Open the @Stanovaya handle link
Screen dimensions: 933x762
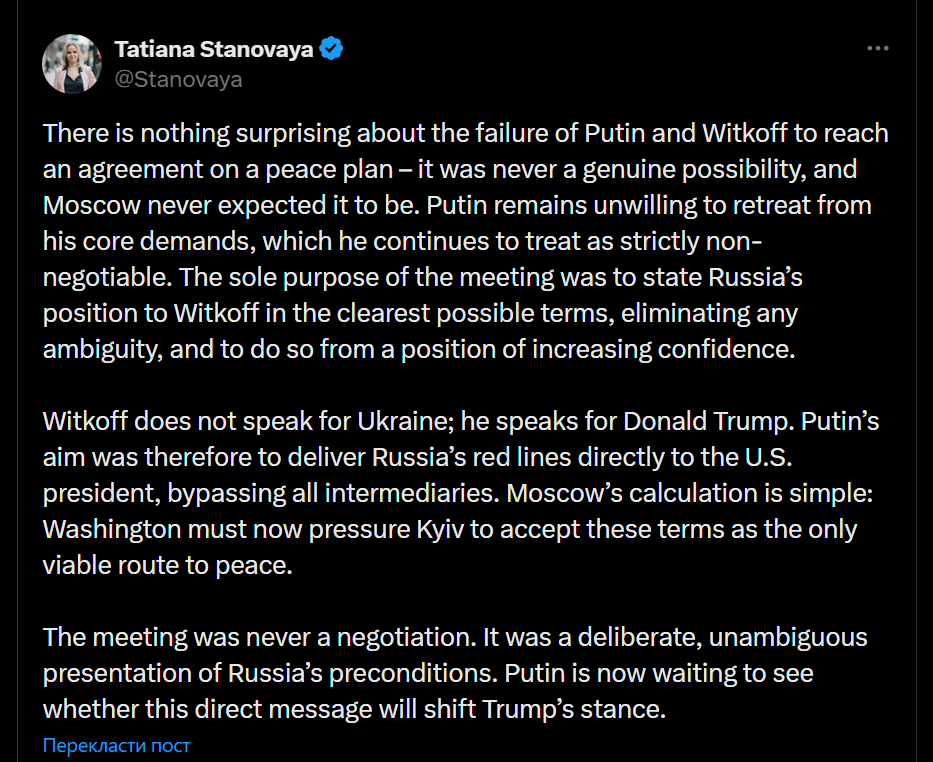tap(178, 79)
